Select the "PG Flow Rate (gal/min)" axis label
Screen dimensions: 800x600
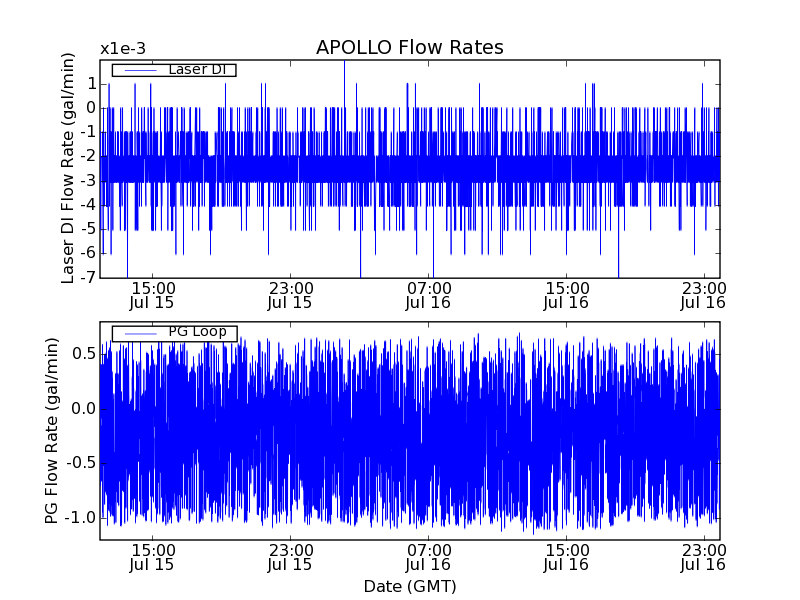(x=50, y=431)
